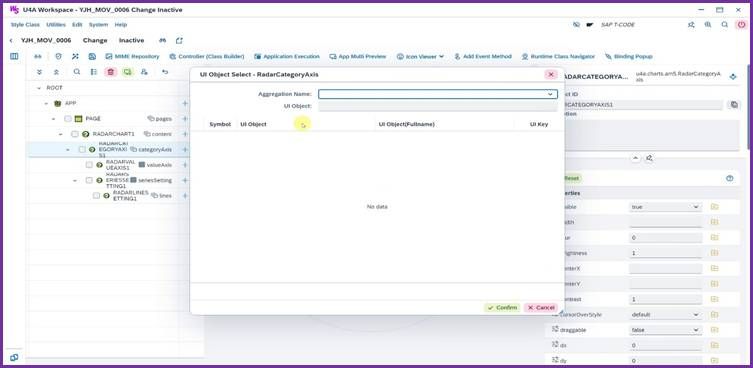This screenshot has width=753, height=368.
Task: Click the shield check icon in toolbar
Action: (x=58, y=56)
